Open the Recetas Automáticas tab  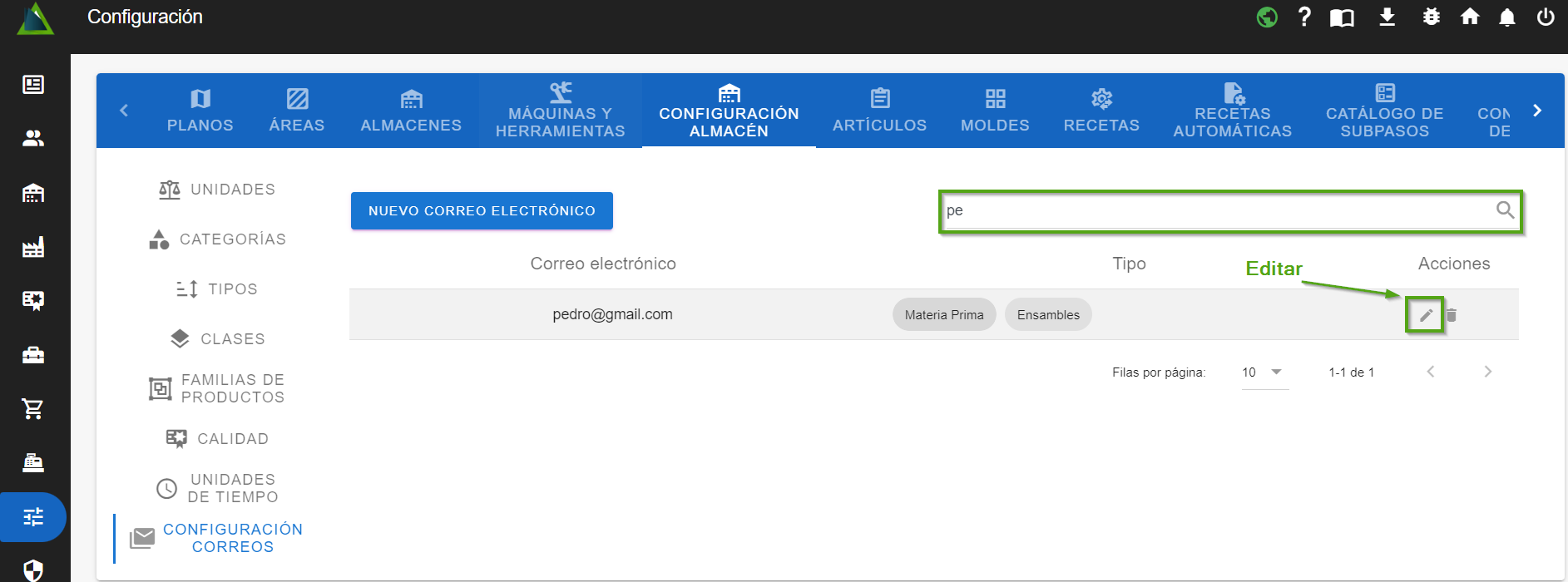point(1232,111)
